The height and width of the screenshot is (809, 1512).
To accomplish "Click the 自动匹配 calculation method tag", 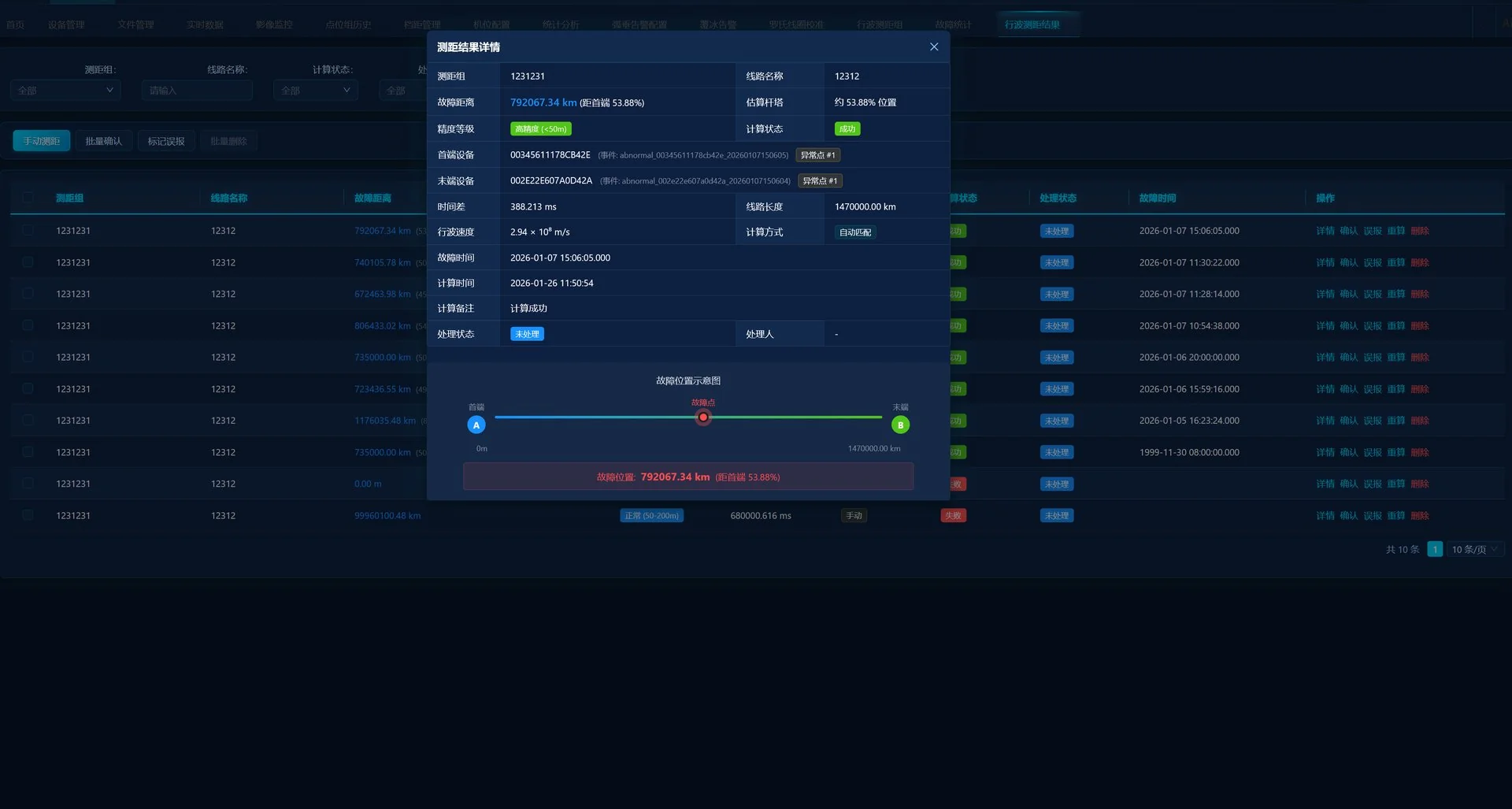I will coord(854,232).
